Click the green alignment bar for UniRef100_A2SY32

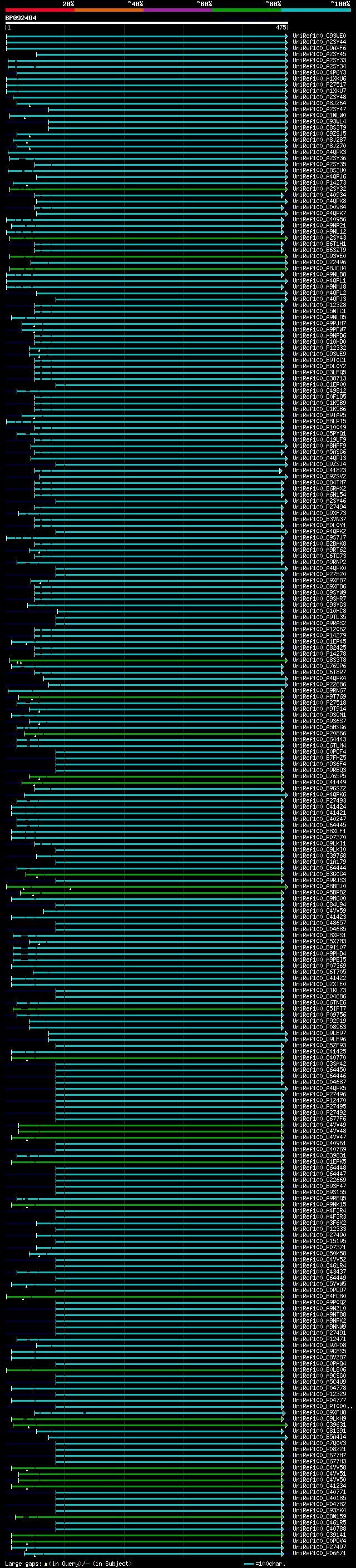[x=149, y=189]
